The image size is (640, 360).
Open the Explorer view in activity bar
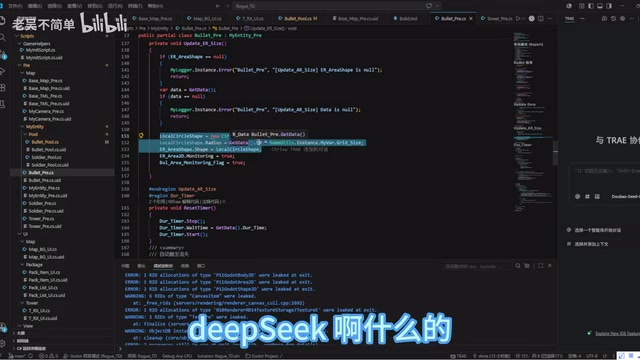click(x=2, y=20)
